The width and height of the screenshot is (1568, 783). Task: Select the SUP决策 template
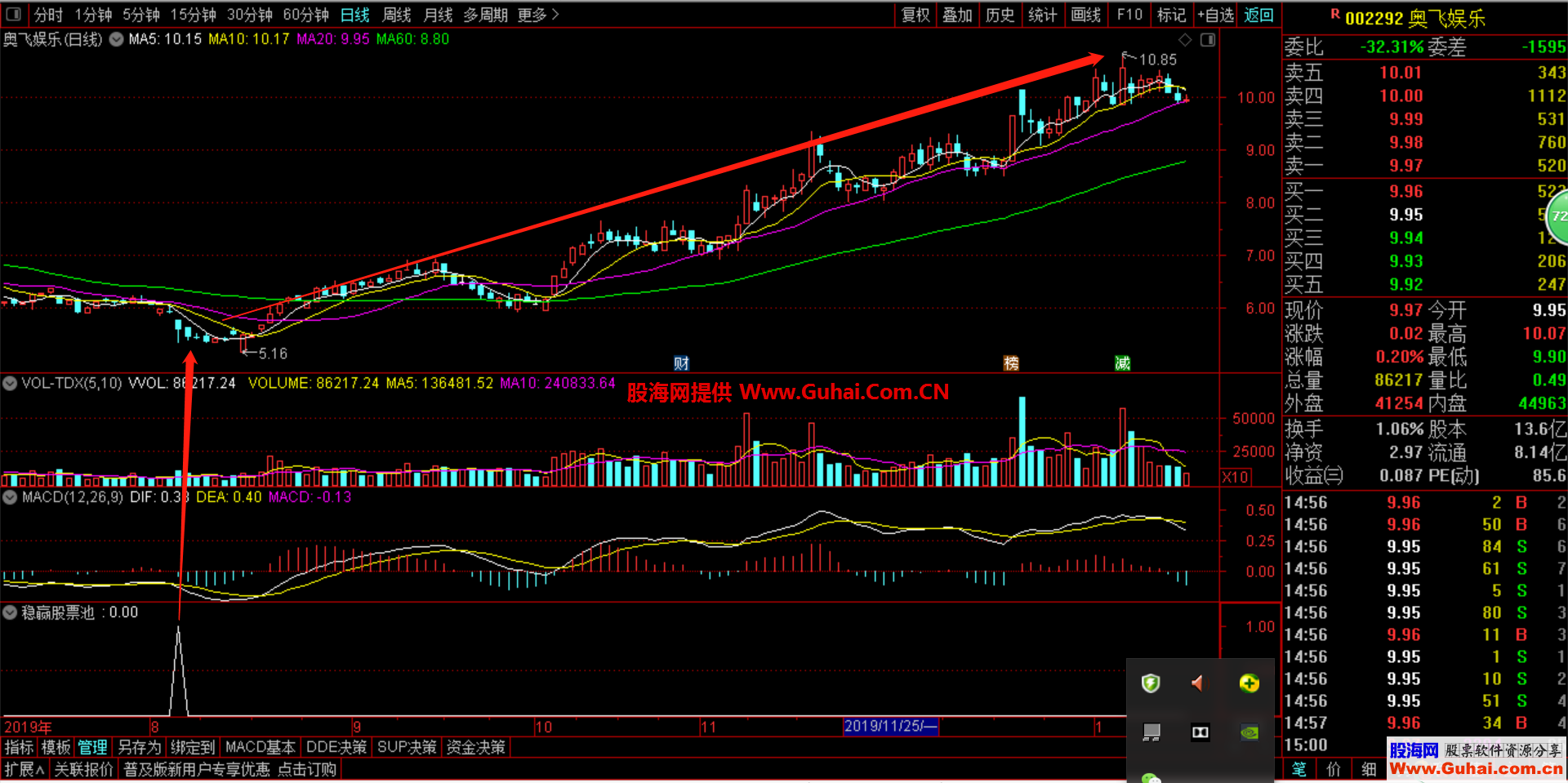click(x=407, y=747)
